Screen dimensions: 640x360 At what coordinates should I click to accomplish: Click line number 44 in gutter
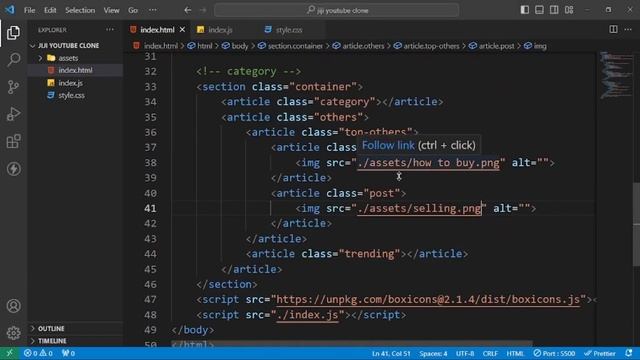tap(150, 254)
